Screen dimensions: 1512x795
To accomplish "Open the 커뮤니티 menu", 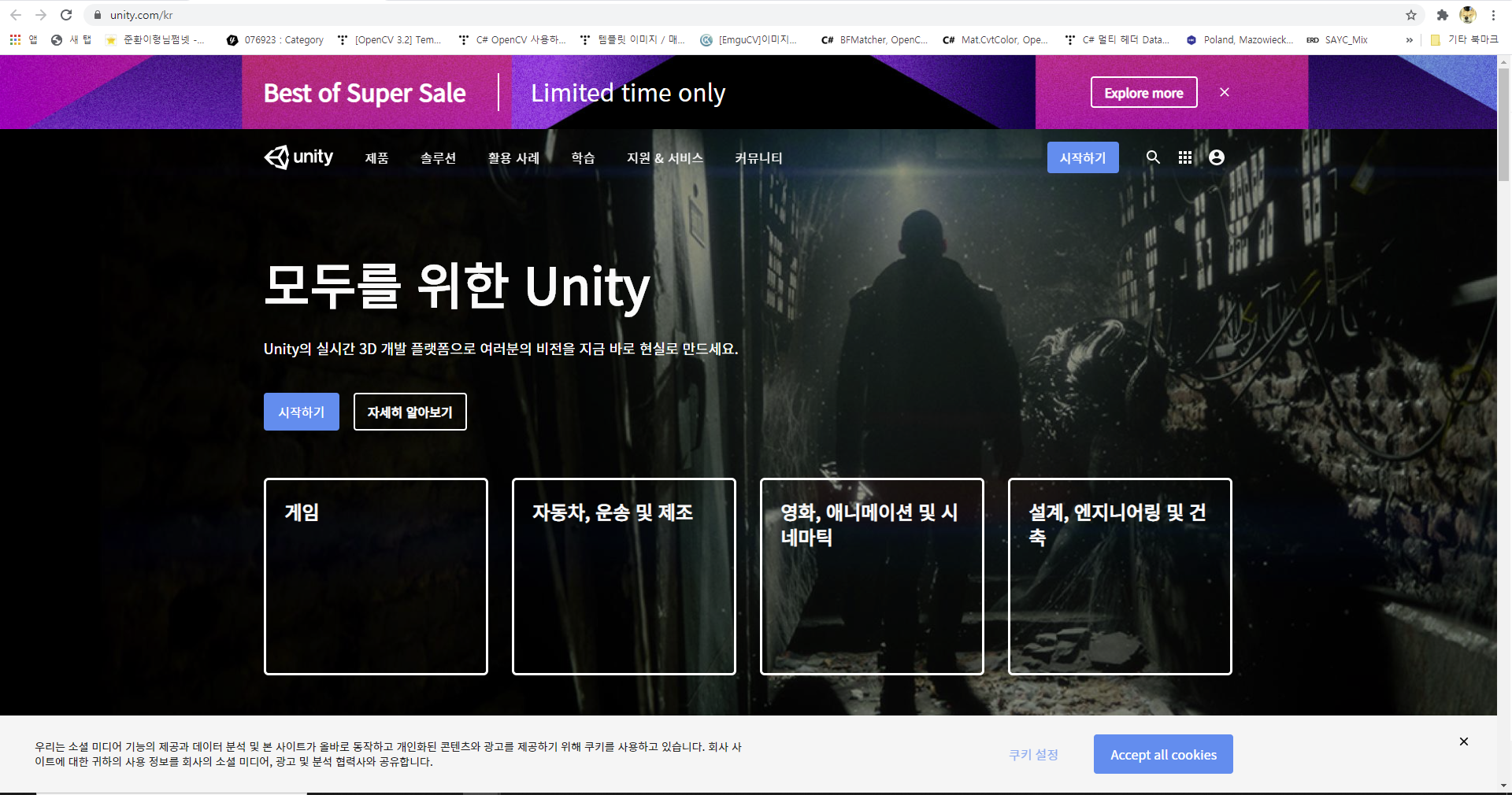I will coord(758,157).
